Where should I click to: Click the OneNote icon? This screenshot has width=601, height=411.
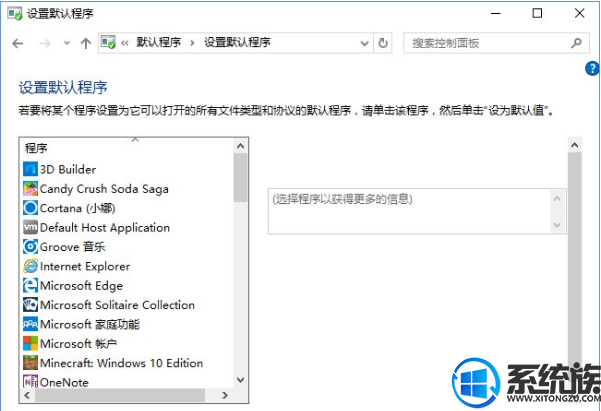30,382
